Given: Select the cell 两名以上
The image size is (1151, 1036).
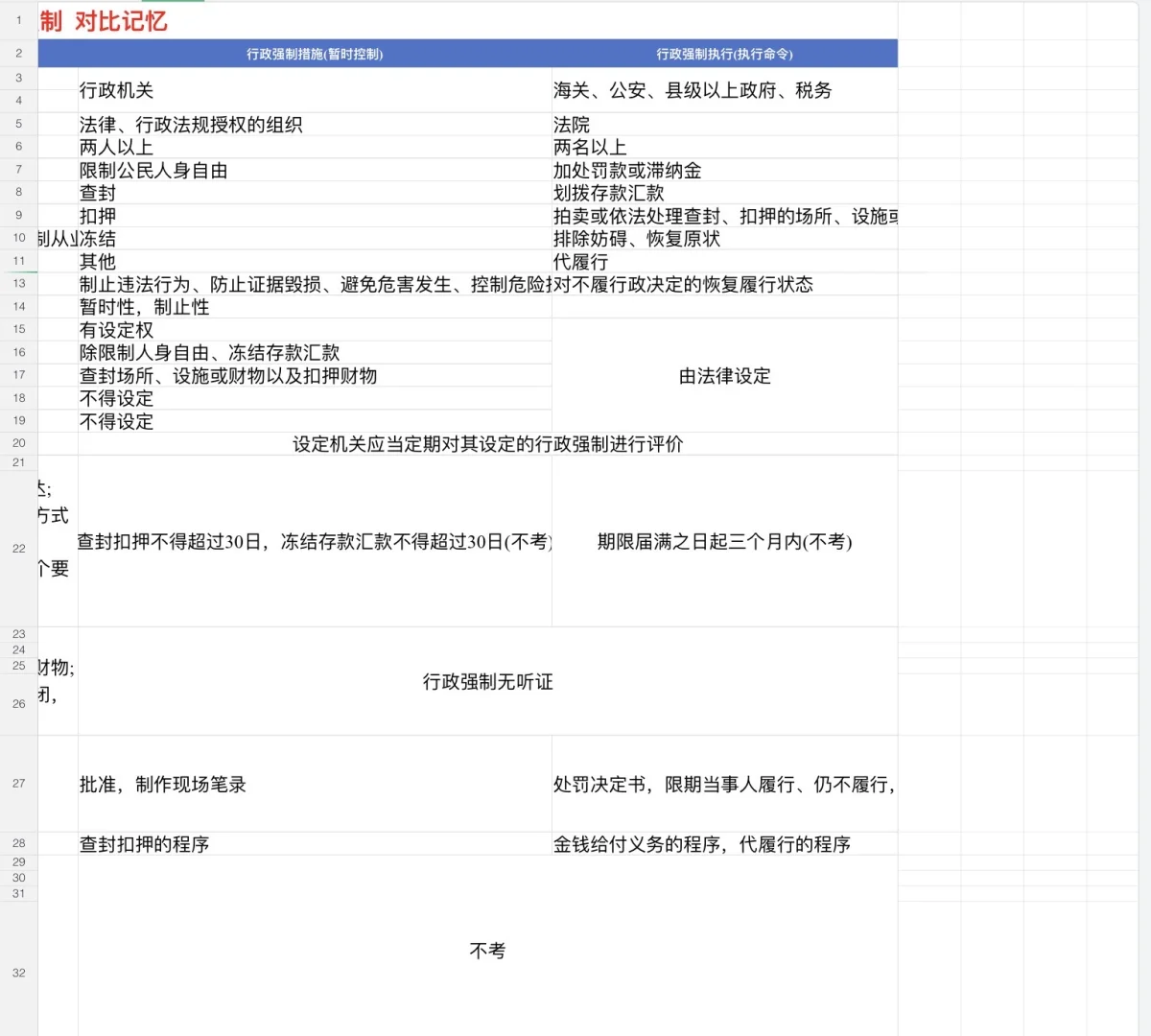Looking at the screenshot, I should coord(725,147).
